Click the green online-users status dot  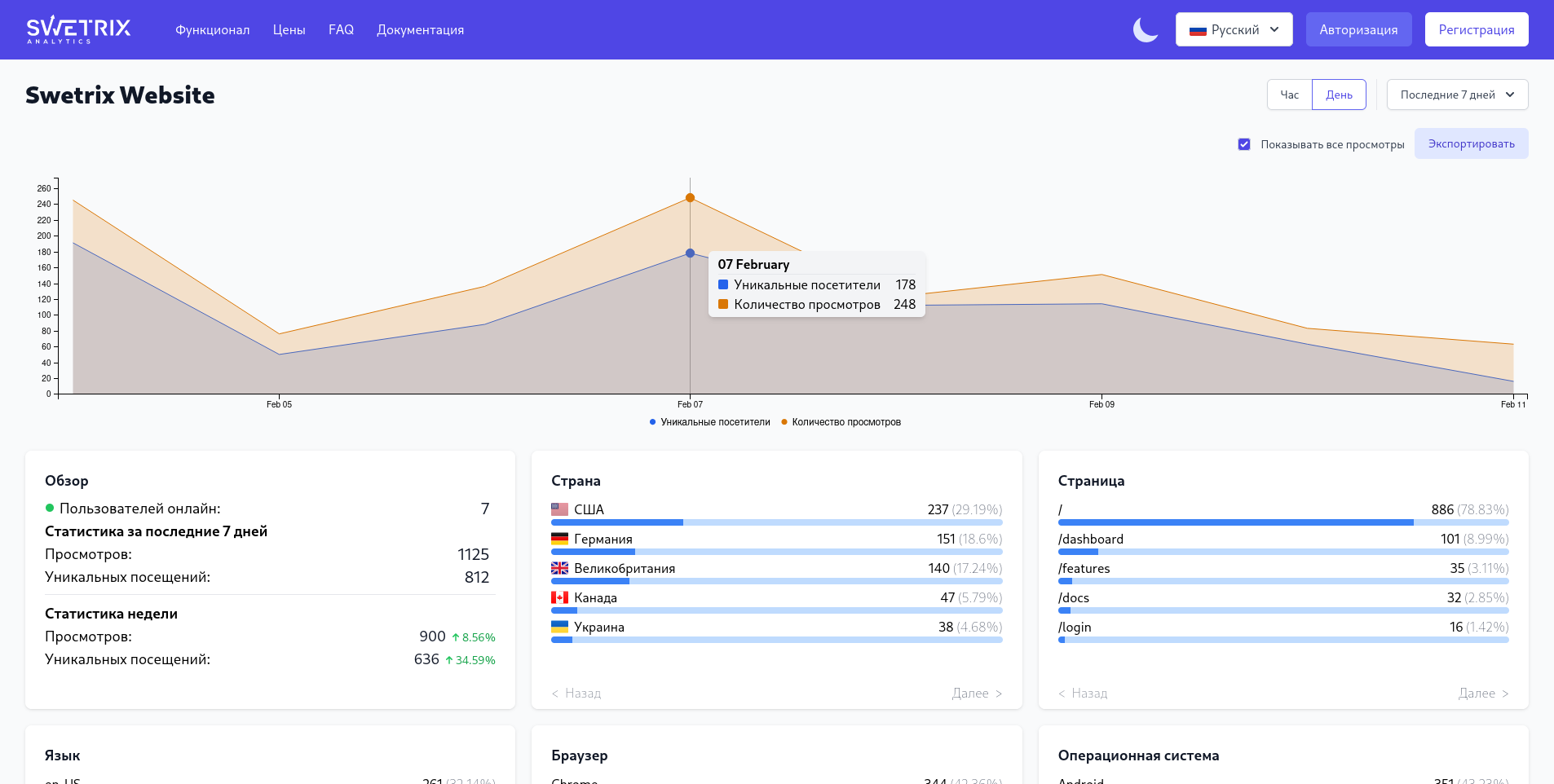click(50, 508)
